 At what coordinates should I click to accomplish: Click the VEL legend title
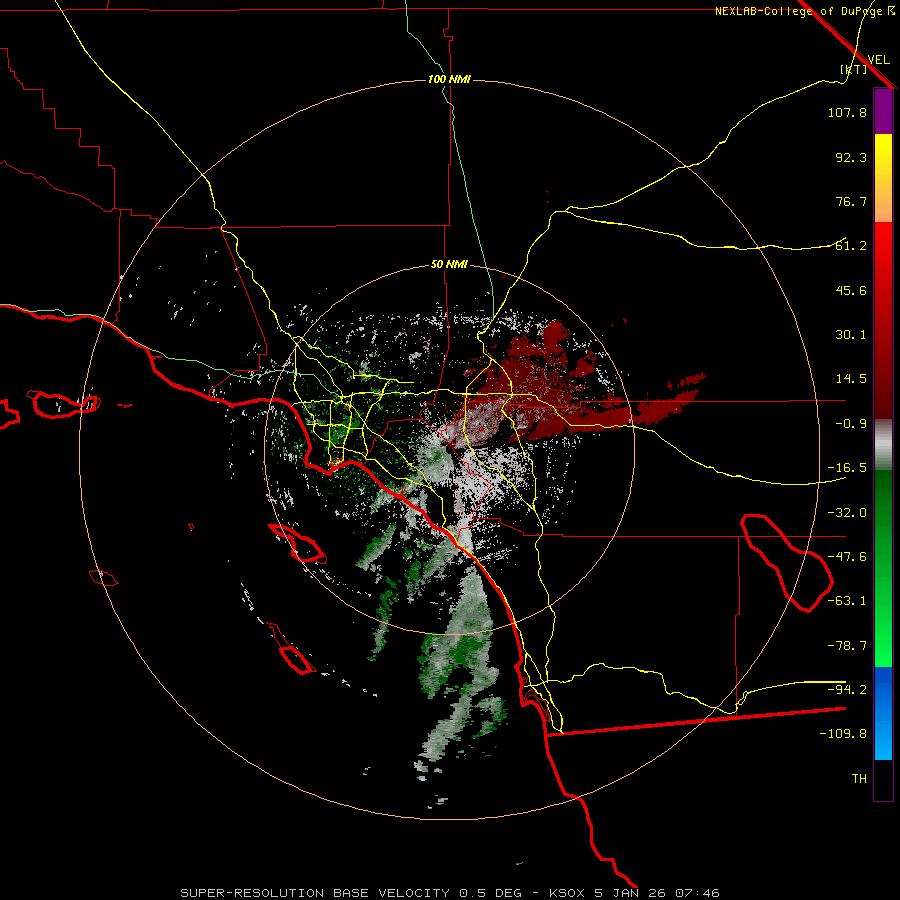(x=878, y=60)
